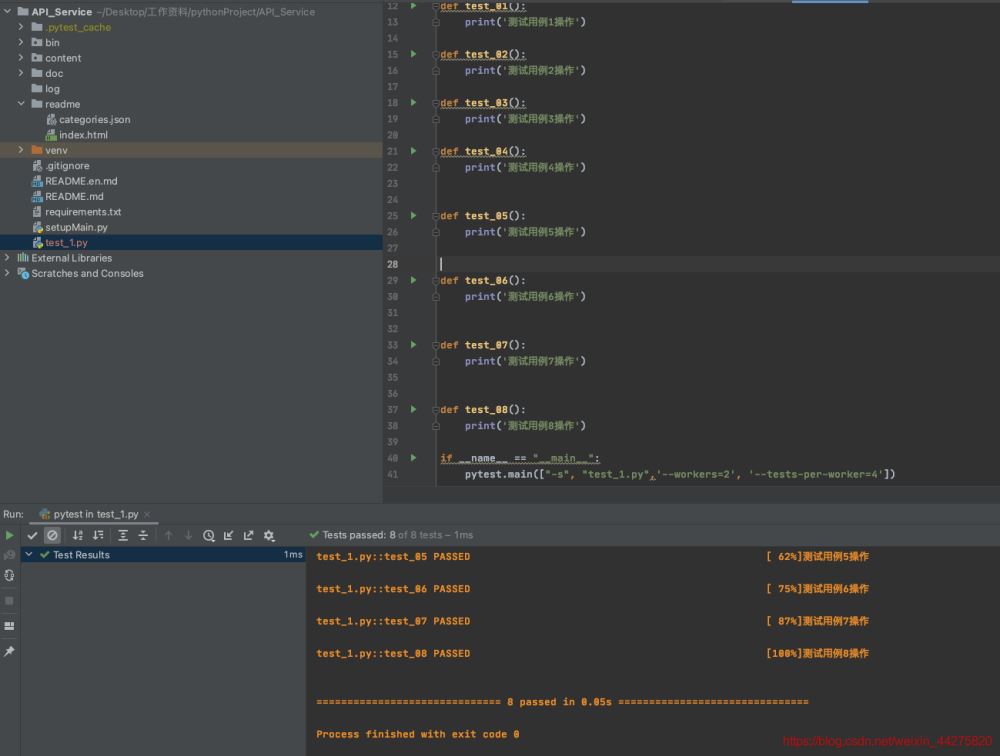1000x756 pixels.
Task: Click run gutter arrow beside test_05
Action: point(414,215)
